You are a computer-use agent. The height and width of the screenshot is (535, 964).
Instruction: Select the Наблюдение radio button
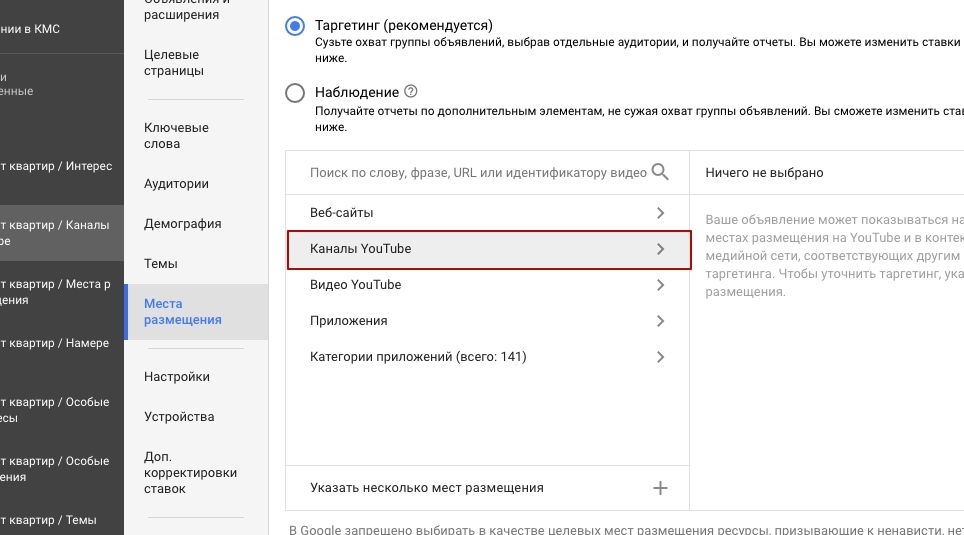295,93
